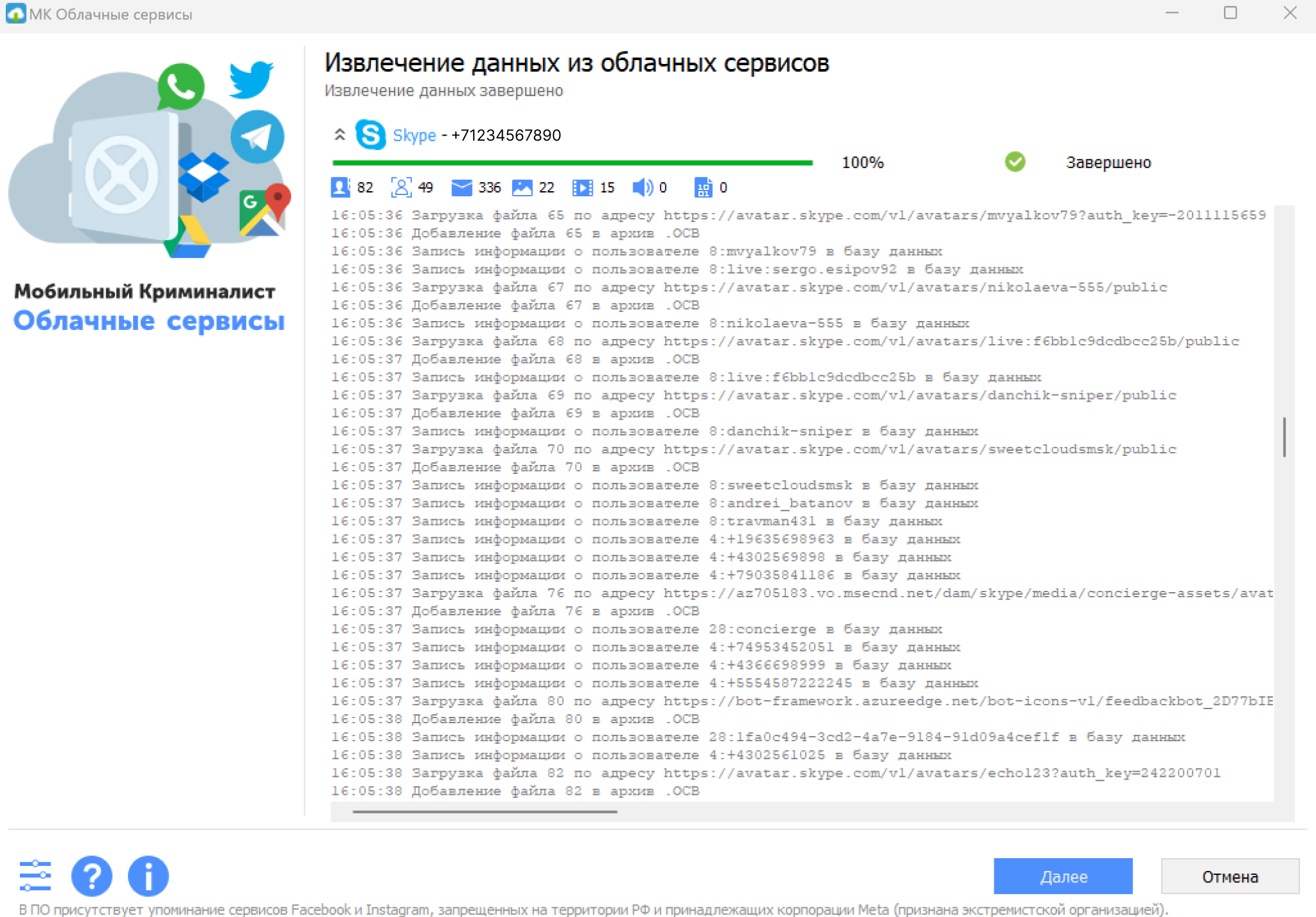Open the info icon
Image resolution: width=1316 pixels, height=917 pixels.
[x=148, y=875]
